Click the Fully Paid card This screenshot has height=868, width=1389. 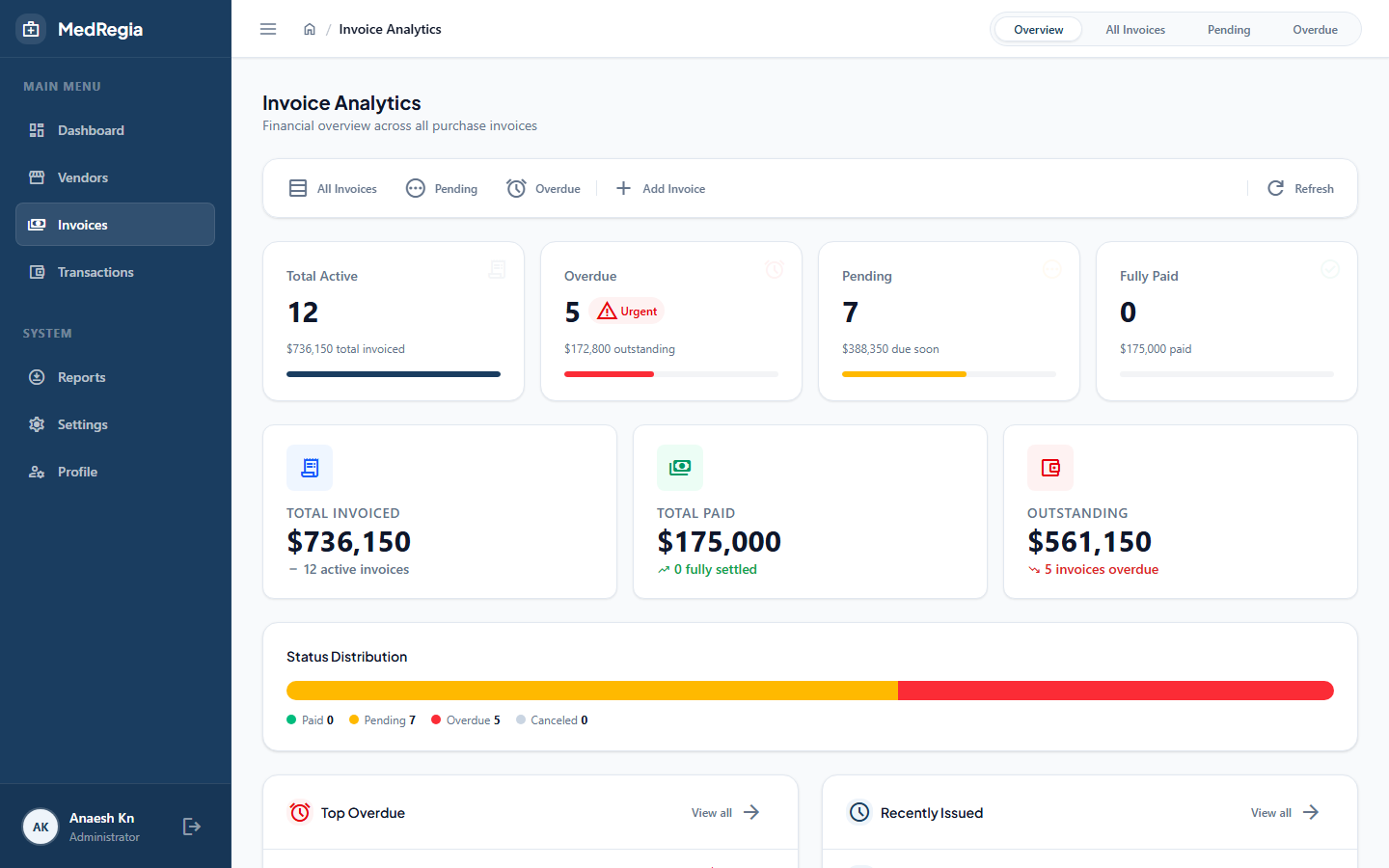[x=1227, y=321]
